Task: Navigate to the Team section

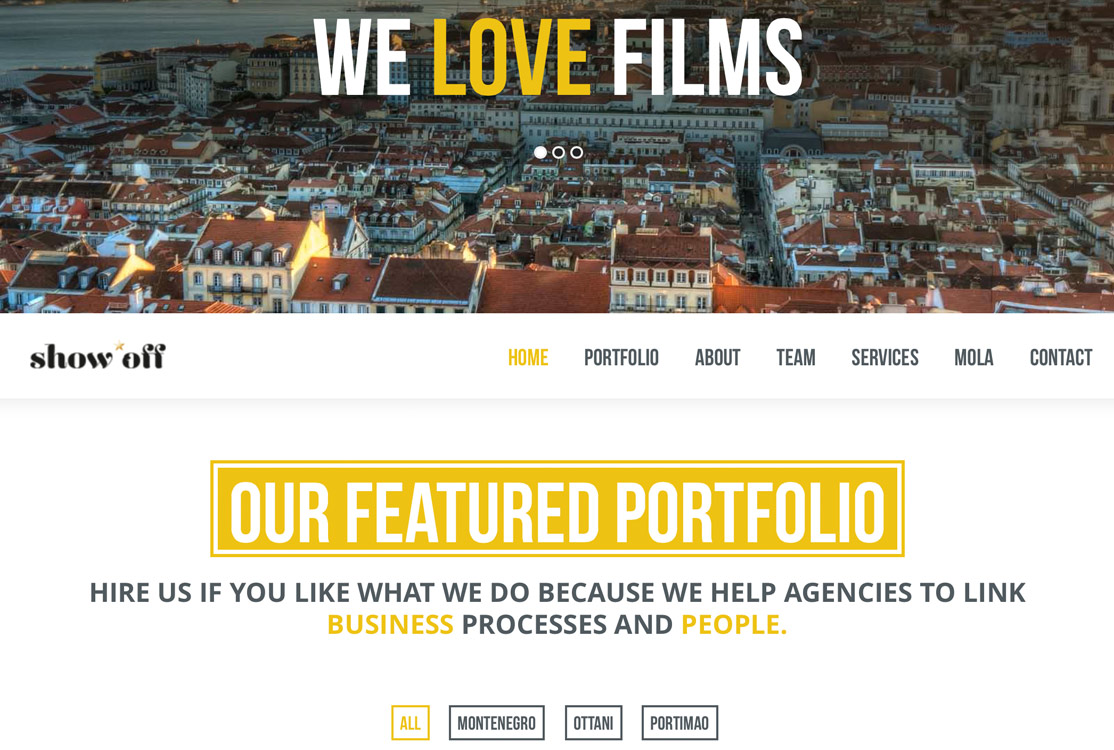Action: (796, 357)
